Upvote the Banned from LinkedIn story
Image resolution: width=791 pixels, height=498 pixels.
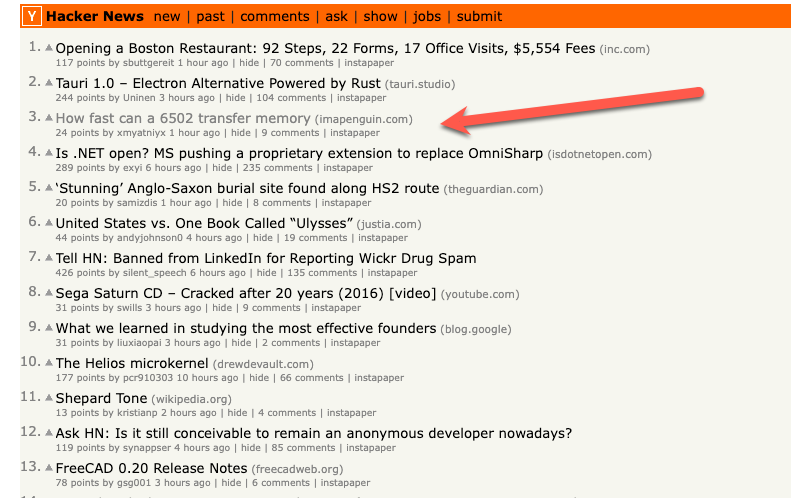48,257
